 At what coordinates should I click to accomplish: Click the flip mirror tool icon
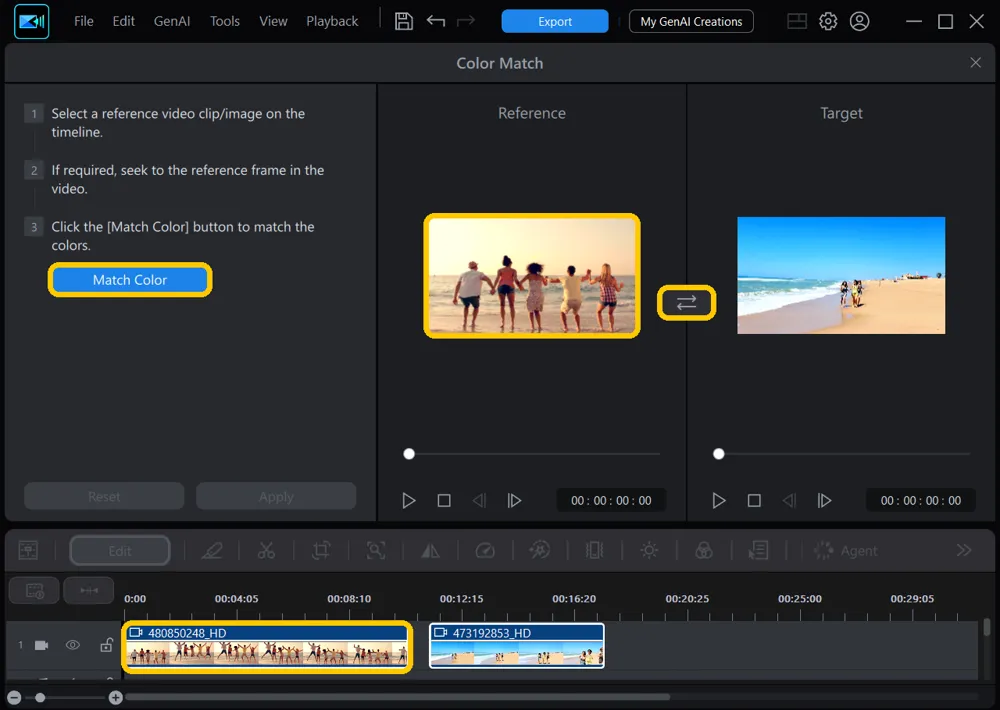click(430, 551)
